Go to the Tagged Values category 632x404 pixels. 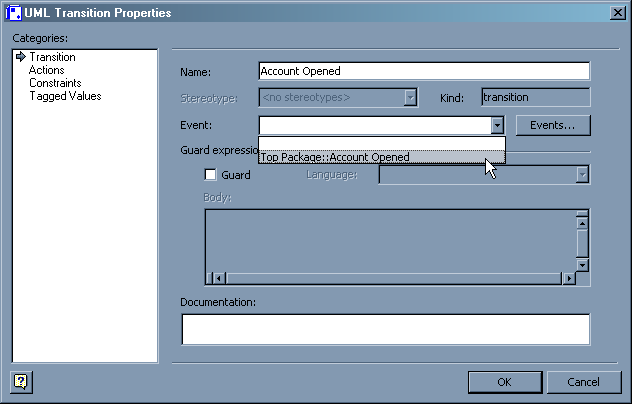(64, 97)
